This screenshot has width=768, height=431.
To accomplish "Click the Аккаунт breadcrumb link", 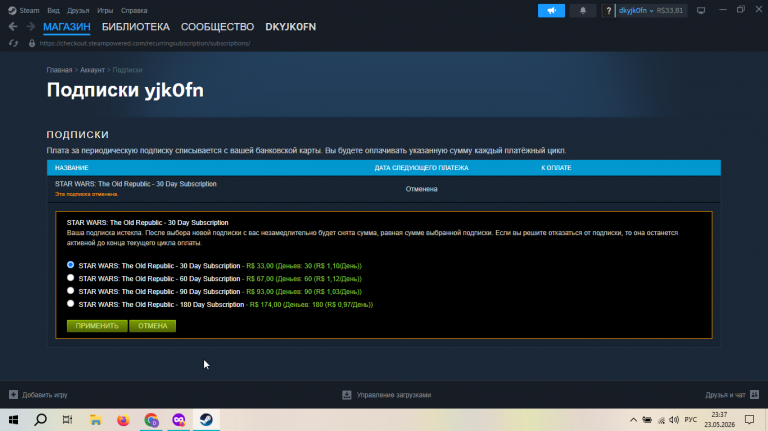I will [x=92, y=70].
